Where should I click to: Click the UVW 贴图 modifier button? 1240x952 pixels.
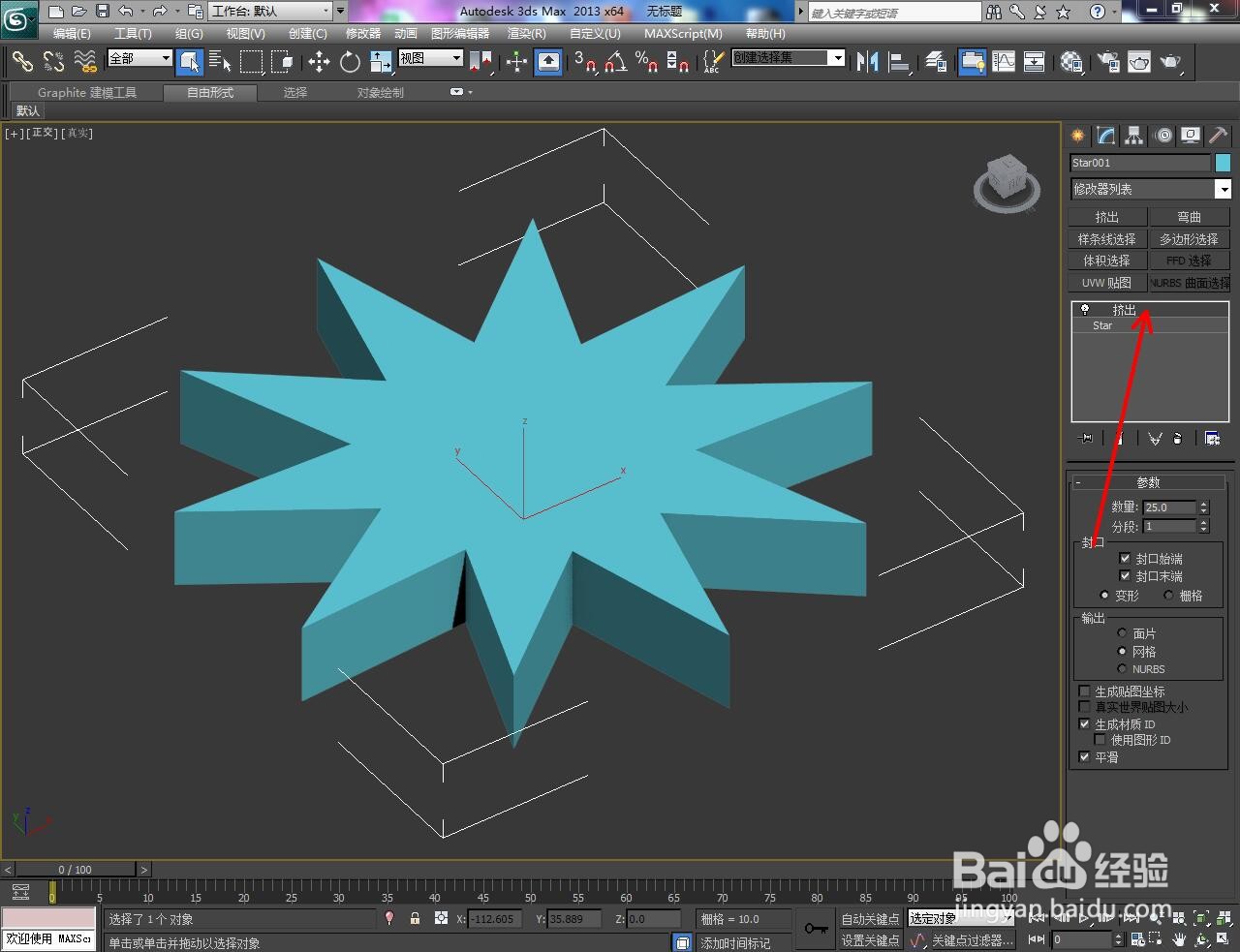point(1107,283)
